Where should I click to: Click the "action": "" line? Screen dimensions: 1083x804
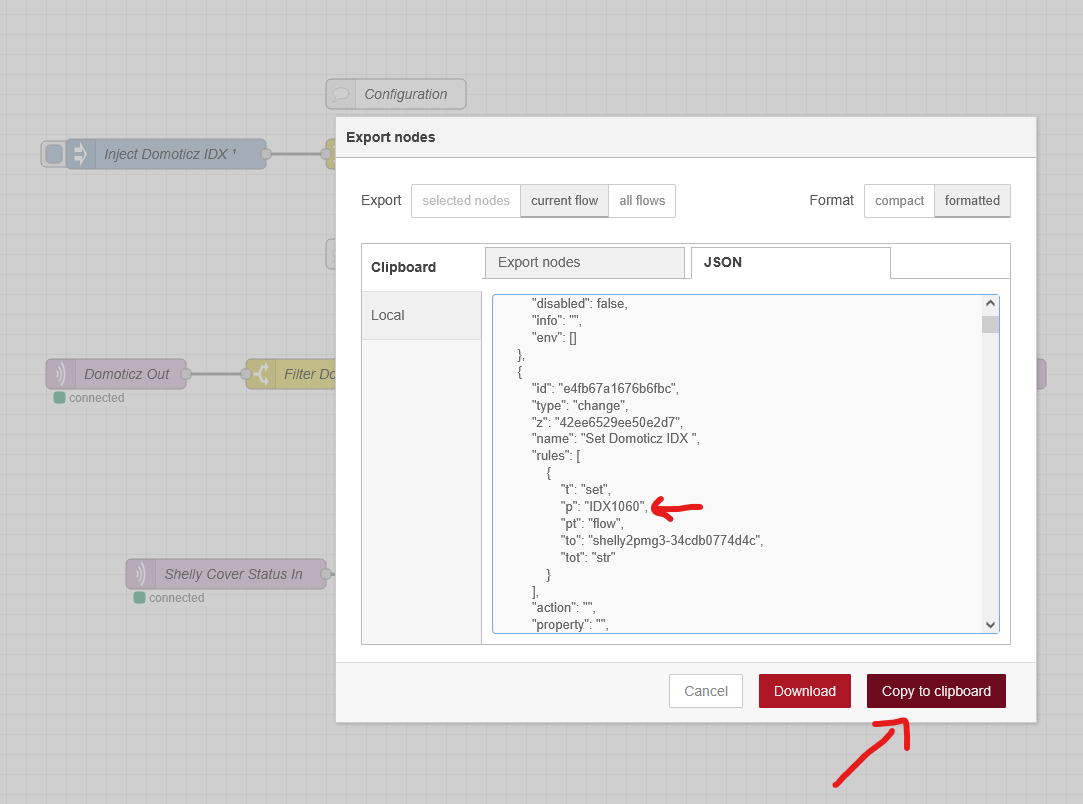pos(563,608)
